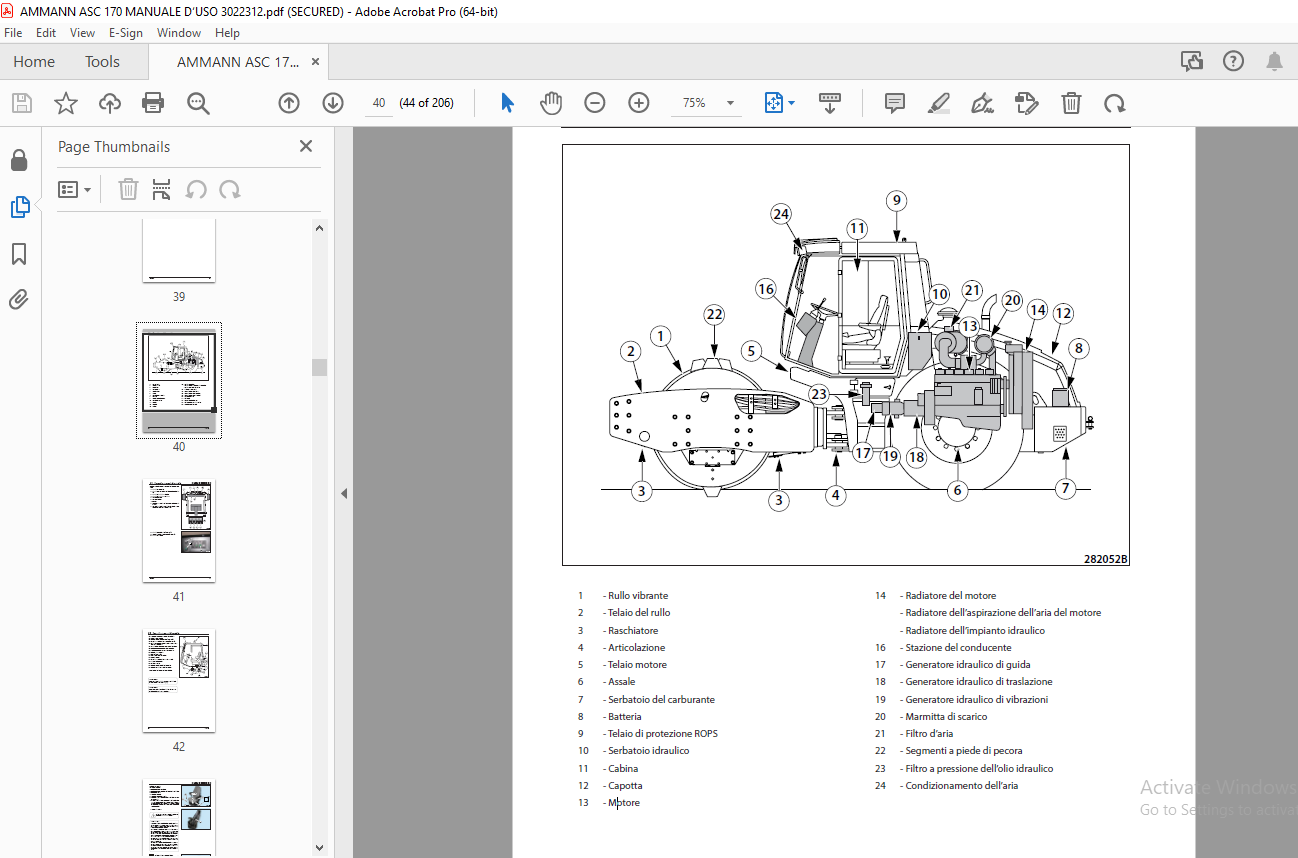Click figure code '282052B'
1298x858 pixels.
(x=1106, y=560)
